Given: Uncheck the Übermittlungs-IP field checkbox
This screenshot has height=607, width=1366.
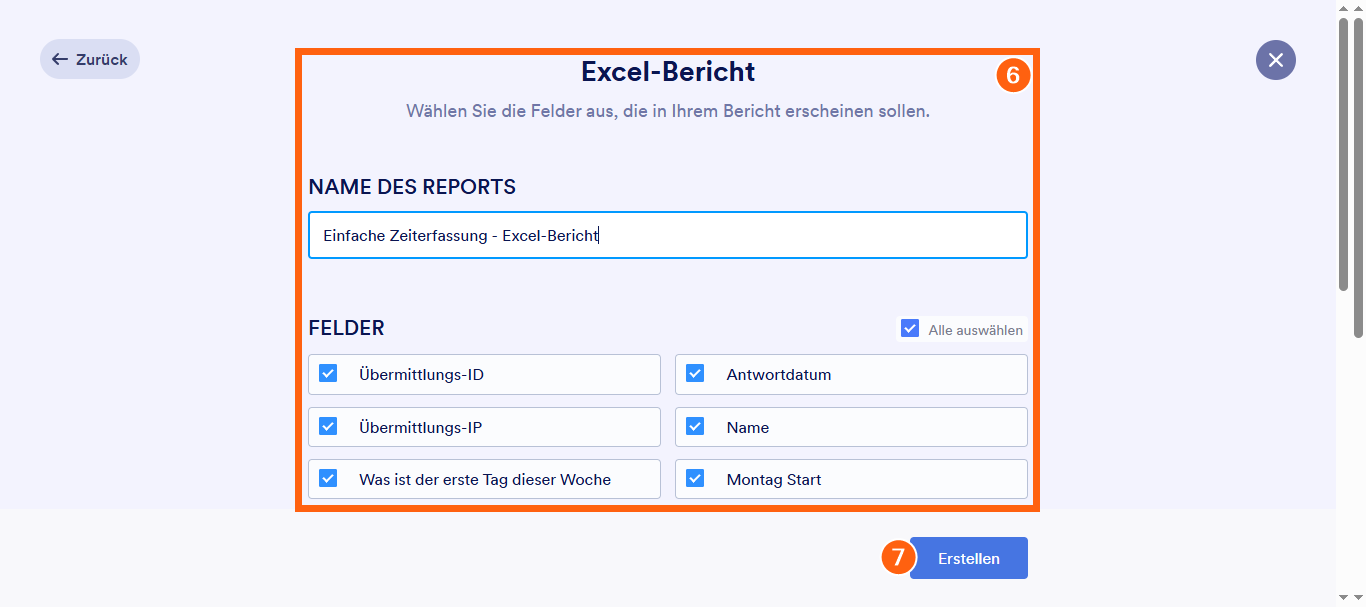Looking at the screenshot, I should 328,426.
